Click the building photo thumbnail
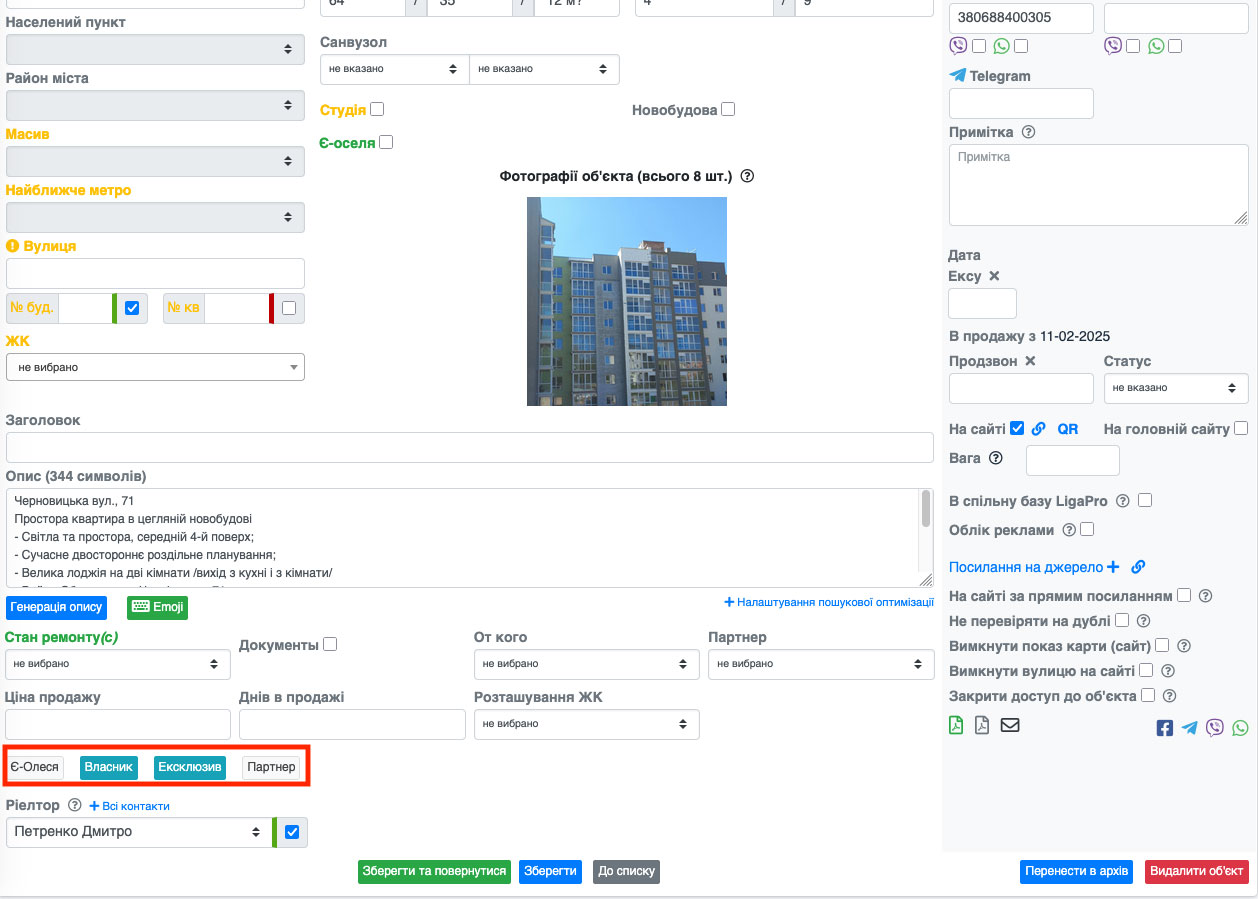This screenshot has height=899, width=1258. 627,301
